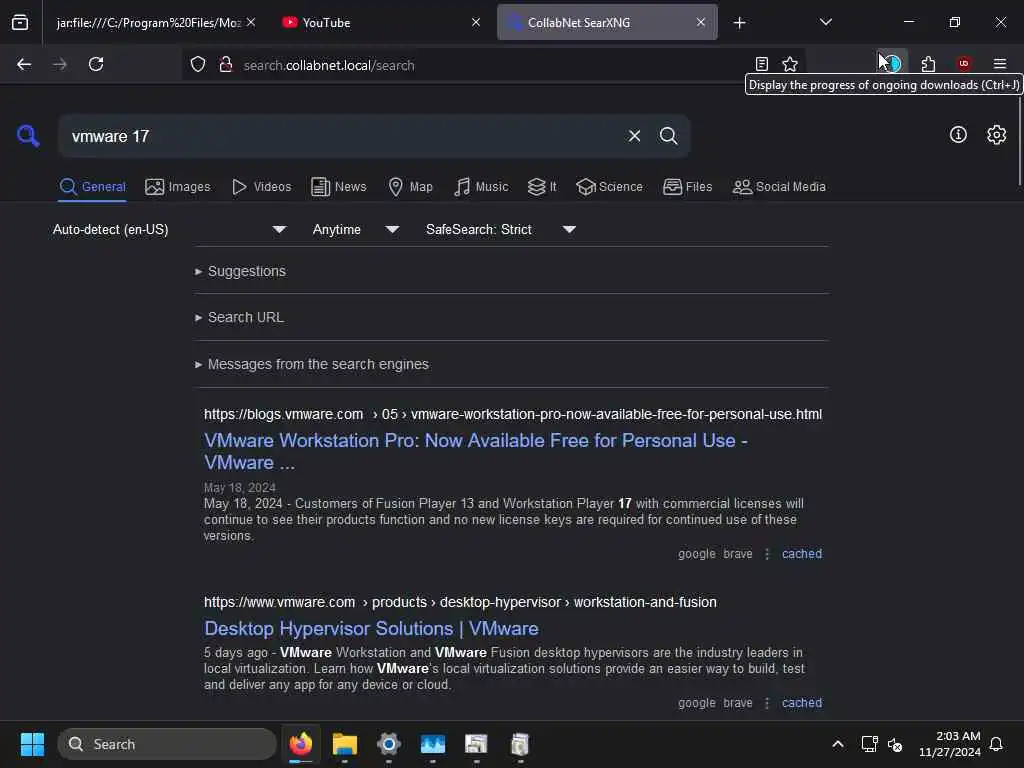Select the Images search category

tap(178, 187)
